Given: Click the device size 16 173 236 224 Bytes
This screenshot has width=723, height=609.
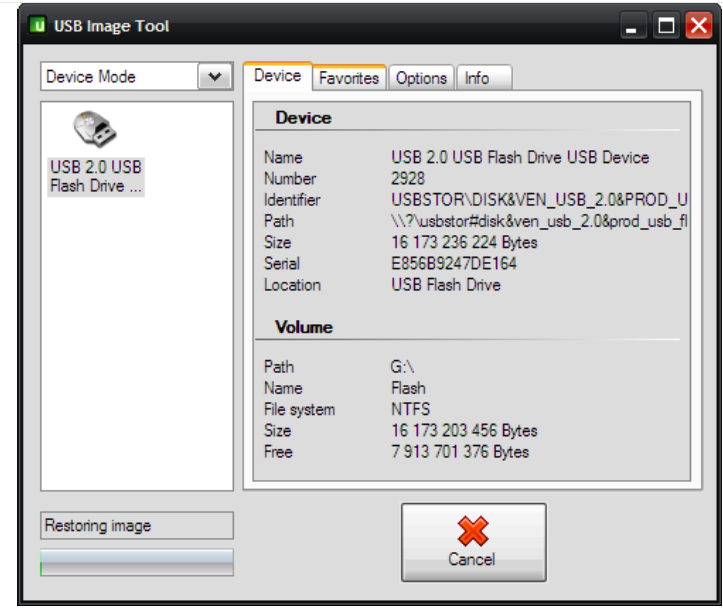Looking at the screenshot, I should (464, 243).
